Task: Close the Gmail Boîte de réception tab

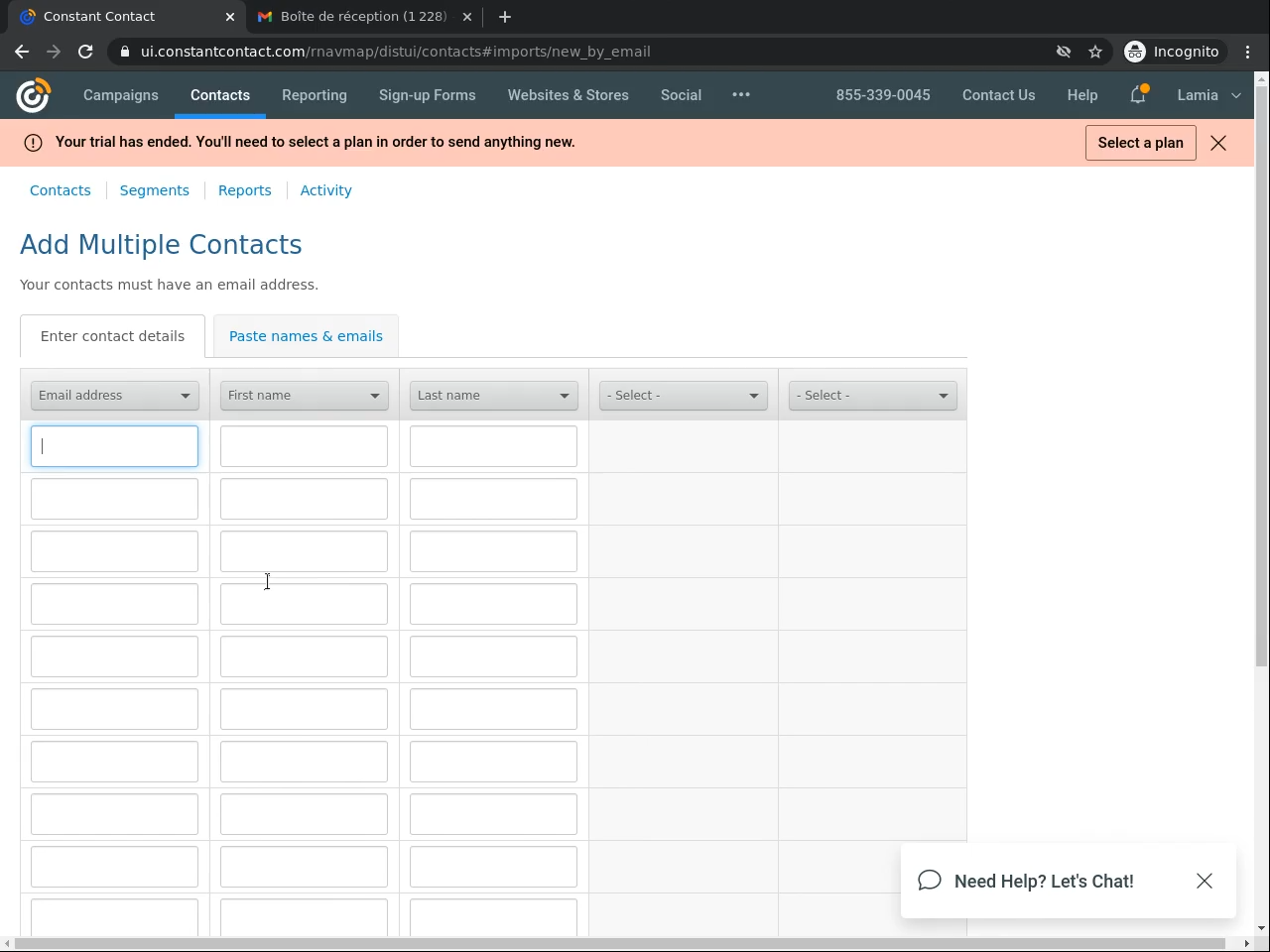Action: [x=467, y=17]
